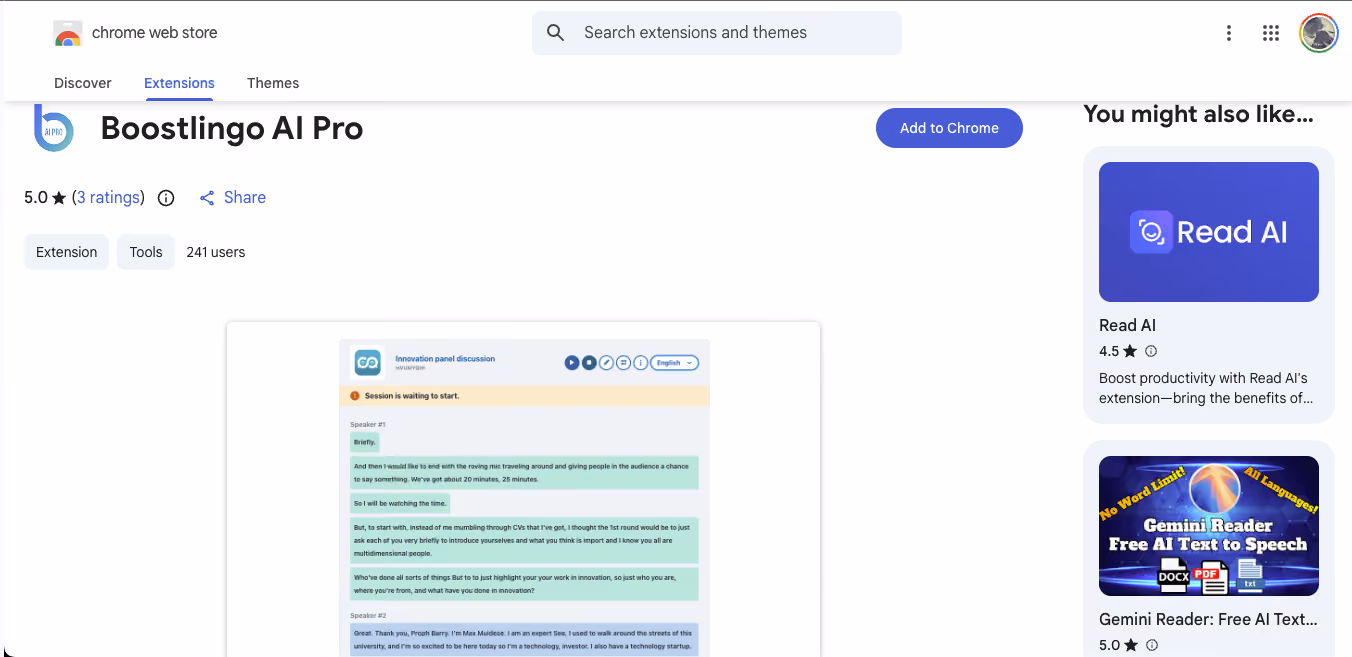The image size is (1352, 657).
Task: Click the Gemini Reader thumbnail image
Action: (1209, 526)
